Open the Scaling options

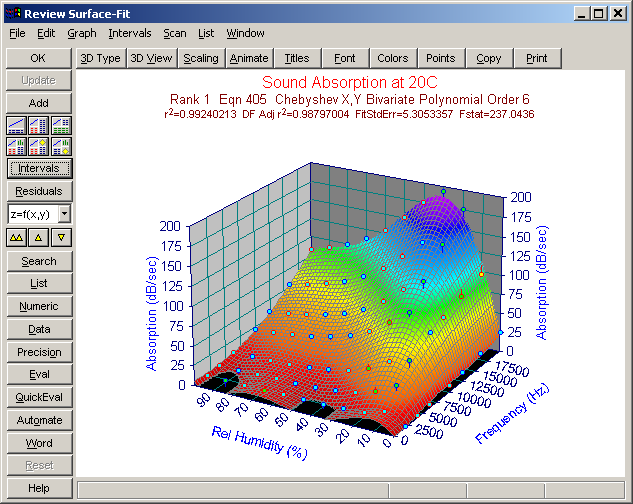(x=201, y=59)
